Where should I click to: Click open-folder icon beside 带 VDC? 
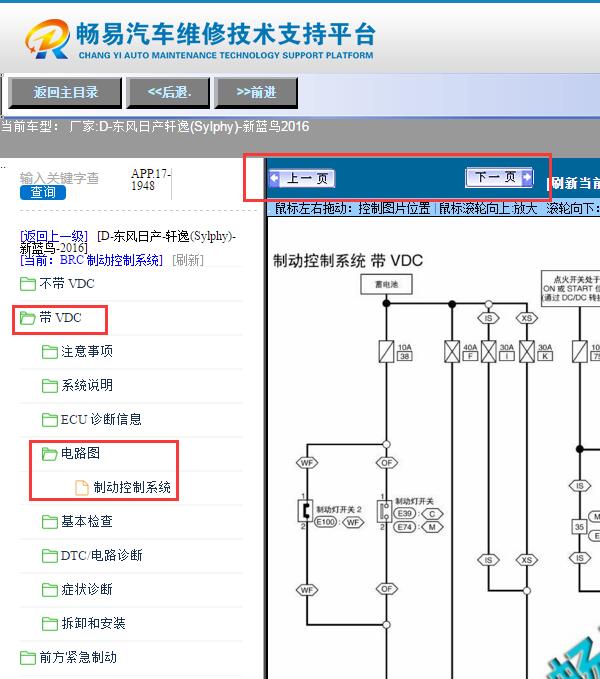coord(28,318)
